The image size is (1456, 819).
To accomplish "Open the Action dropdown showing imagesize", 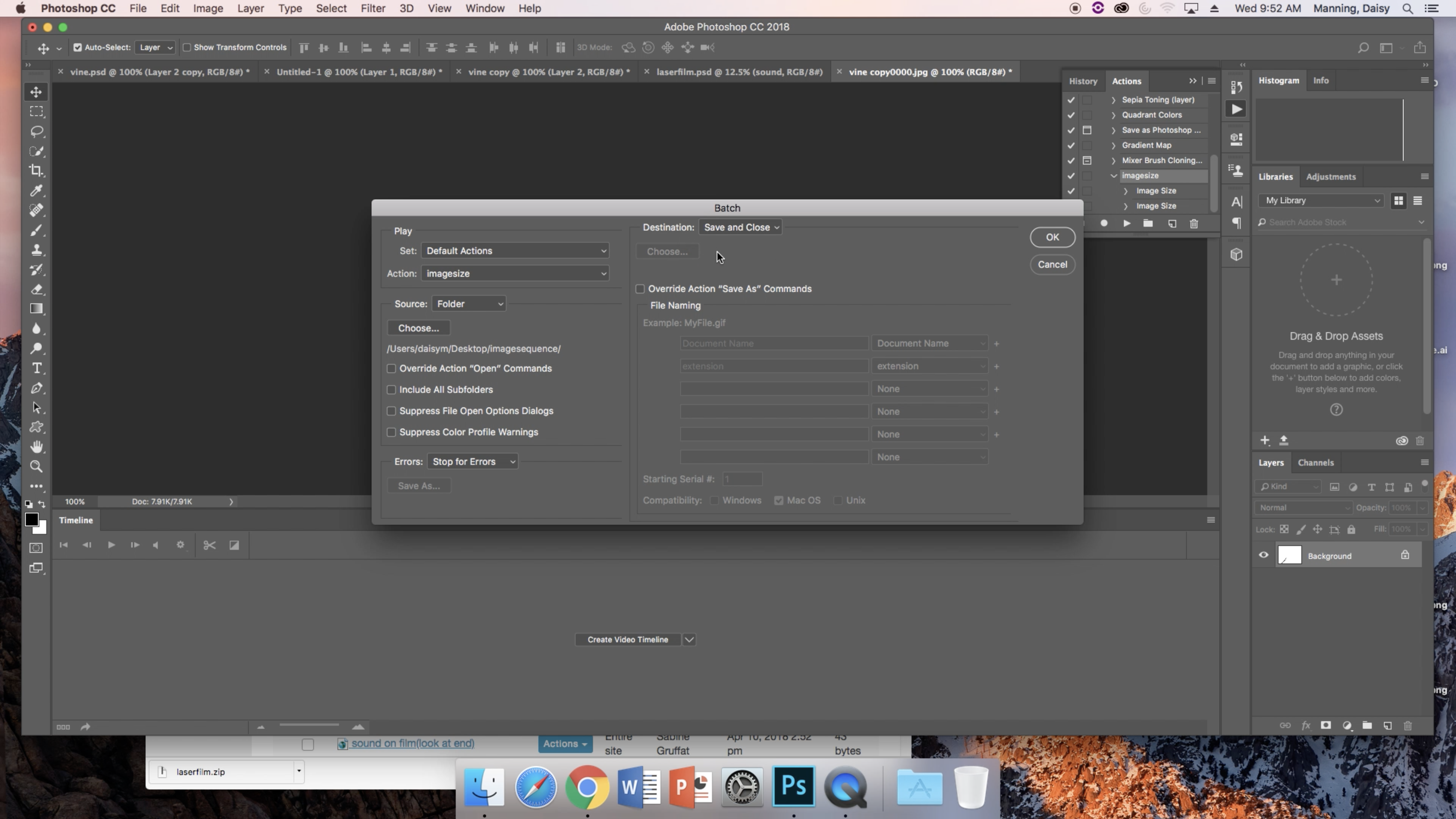I will (515, 274).
